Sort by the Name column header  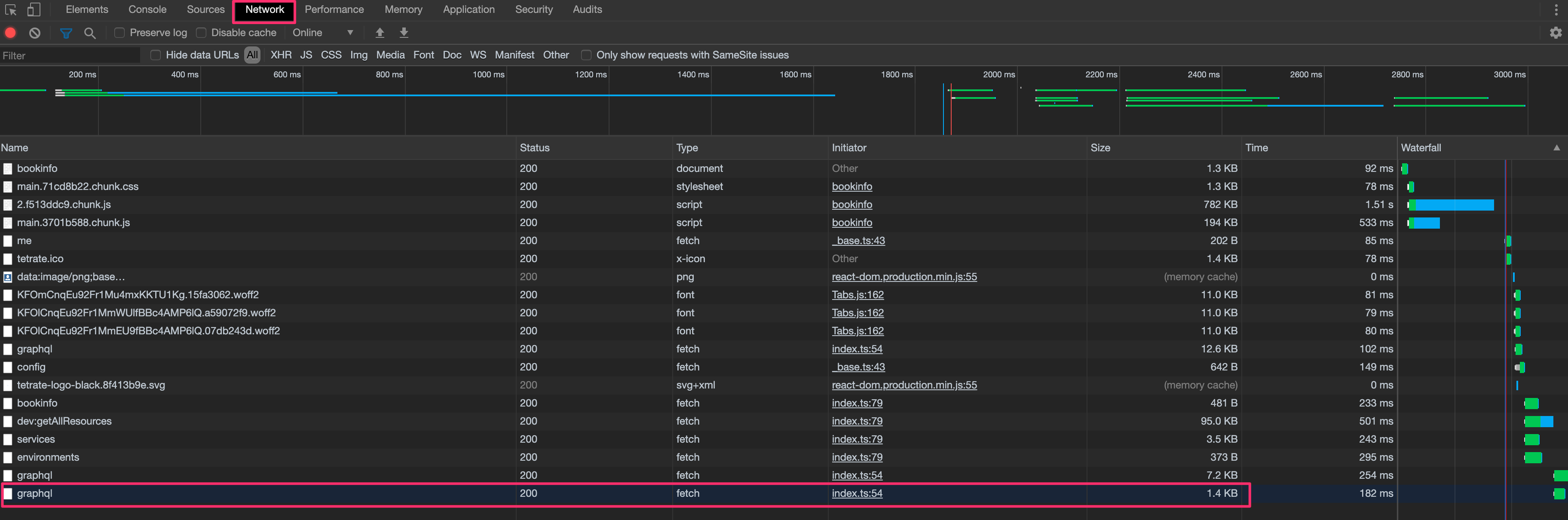pyautogui.click(x=258, y=148)
